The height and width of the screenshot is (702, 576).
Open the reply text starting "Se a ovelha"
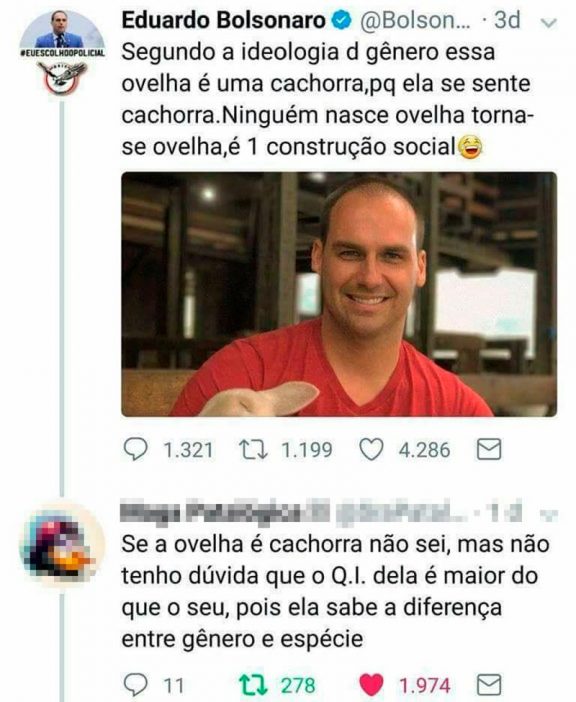coord(335,592)
